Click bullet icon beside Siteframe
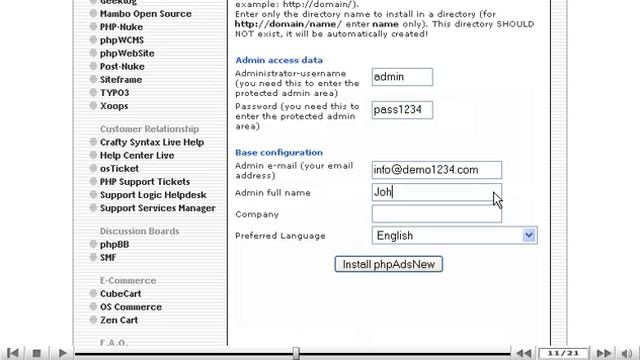This screenshot has width=640, height=360. 93,79
